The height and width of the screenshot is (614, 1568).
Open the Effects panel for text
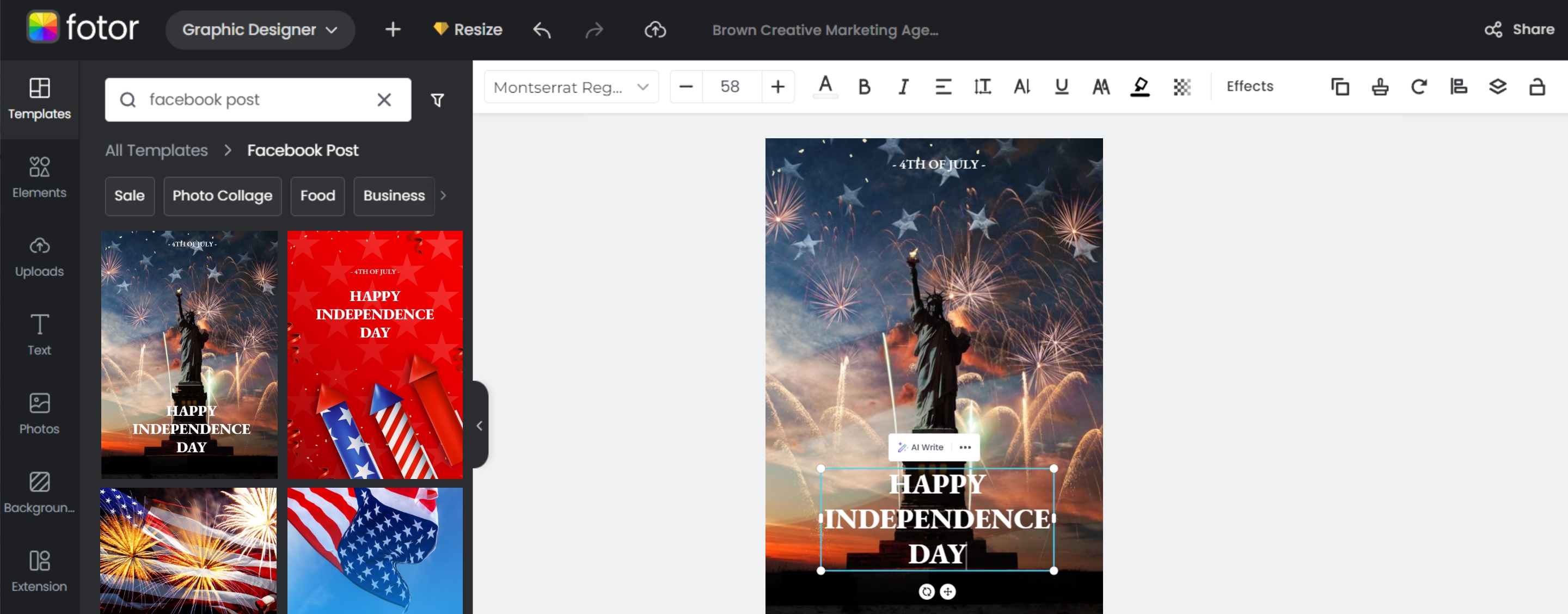point(1249,87)
